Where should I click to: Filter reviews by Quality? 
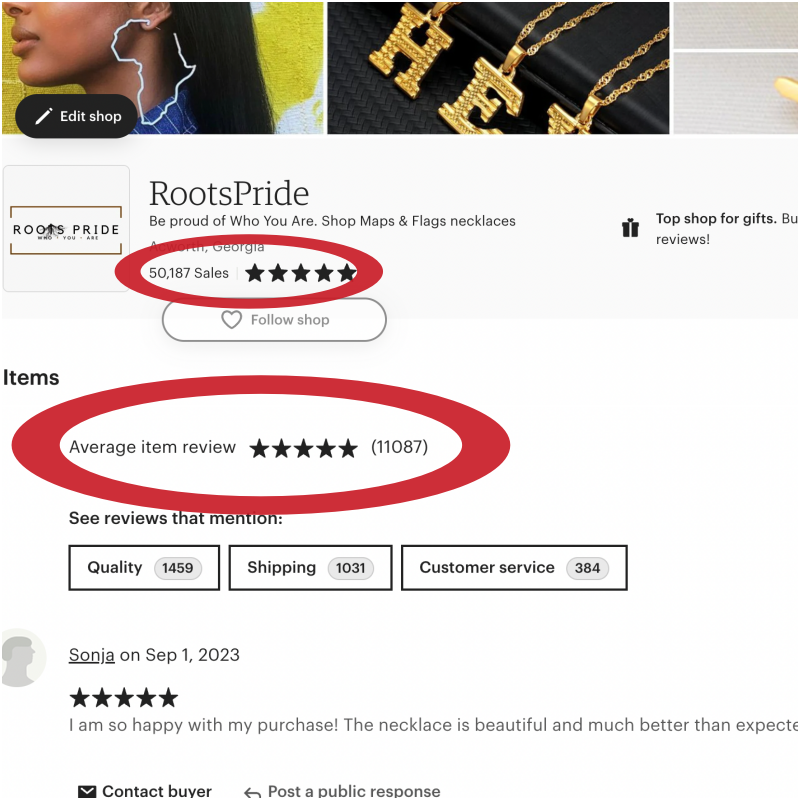pyautogui.click(x=144, y=568)
